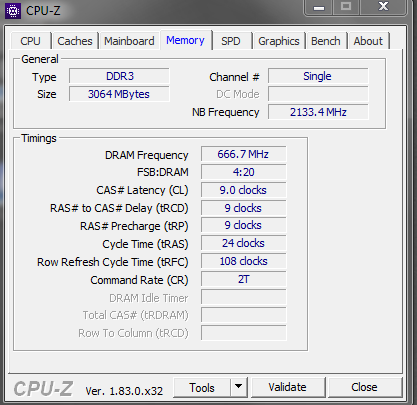Minimize the CPU-Z window

[319, 8]
